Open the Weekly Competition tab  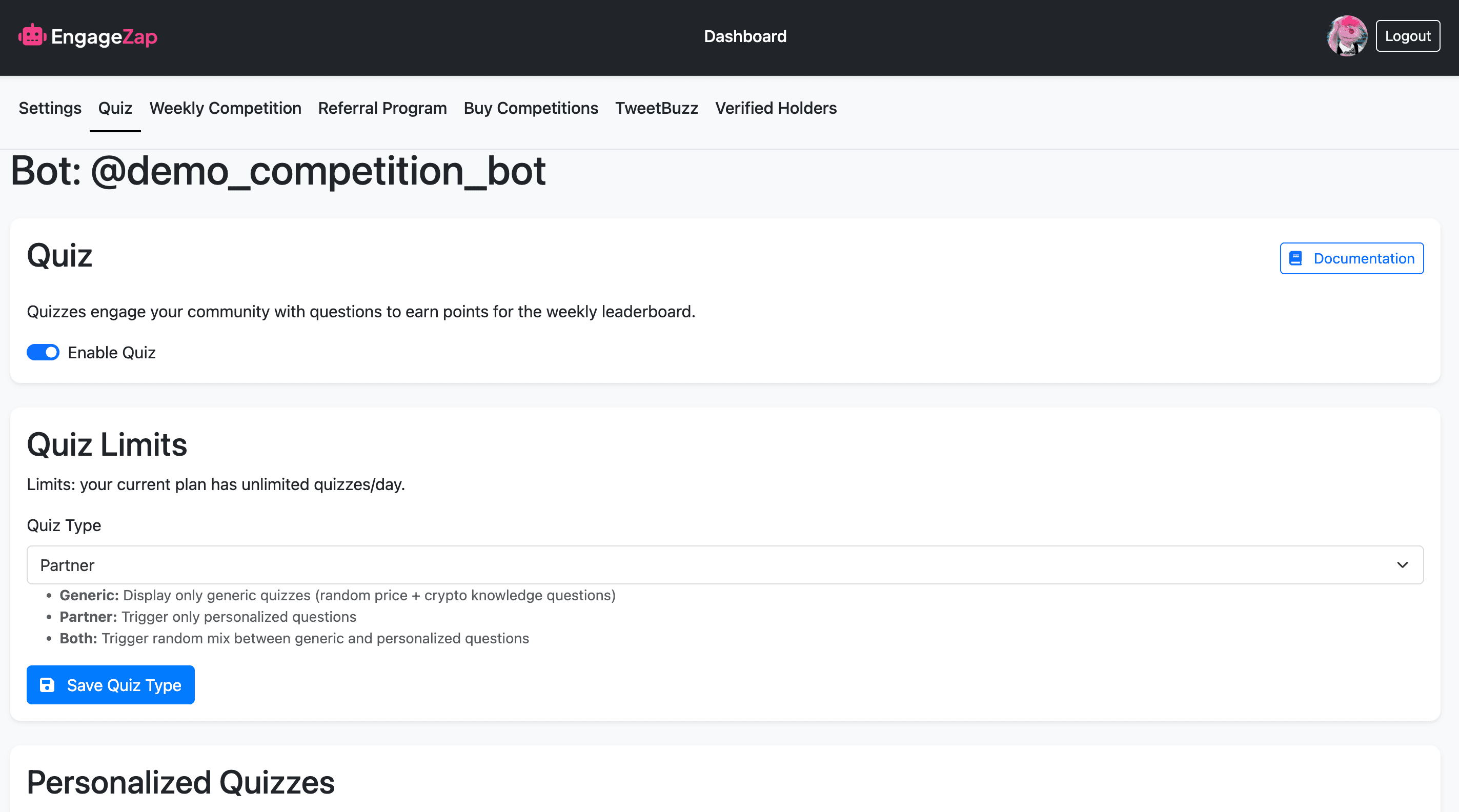click(x=225, y=108)
